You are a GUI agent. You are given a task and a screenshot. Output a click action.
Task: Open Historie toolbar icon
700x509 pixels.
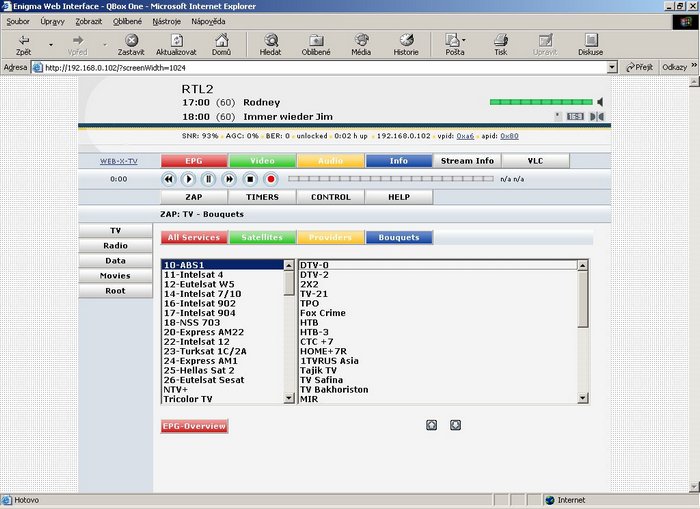click(406, 40)
